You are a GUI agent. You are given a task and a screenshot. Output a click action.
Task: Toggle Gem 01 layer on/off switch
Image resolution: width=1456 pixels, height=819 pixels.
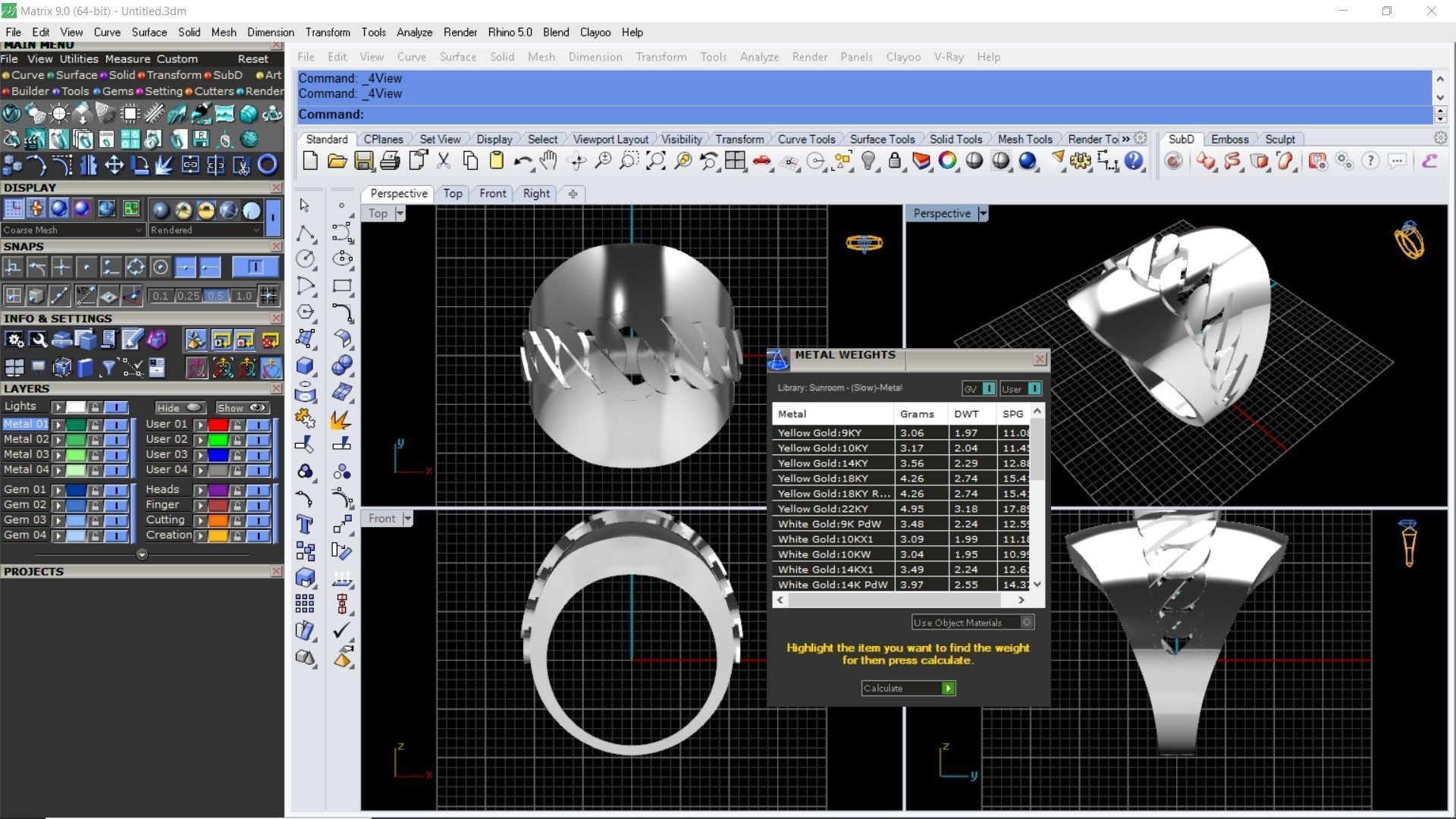coord(115,490)
